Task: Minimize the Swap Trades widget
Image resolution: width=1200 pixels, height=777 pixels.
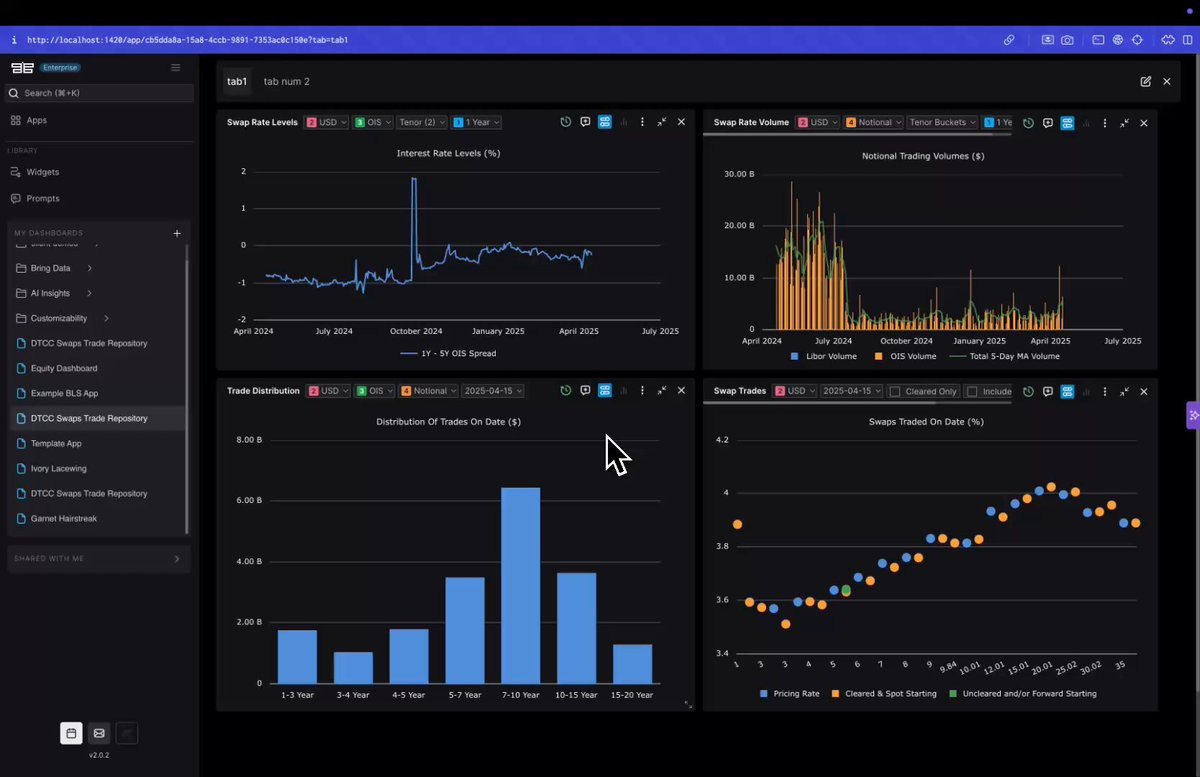Action: (1125, 392)
